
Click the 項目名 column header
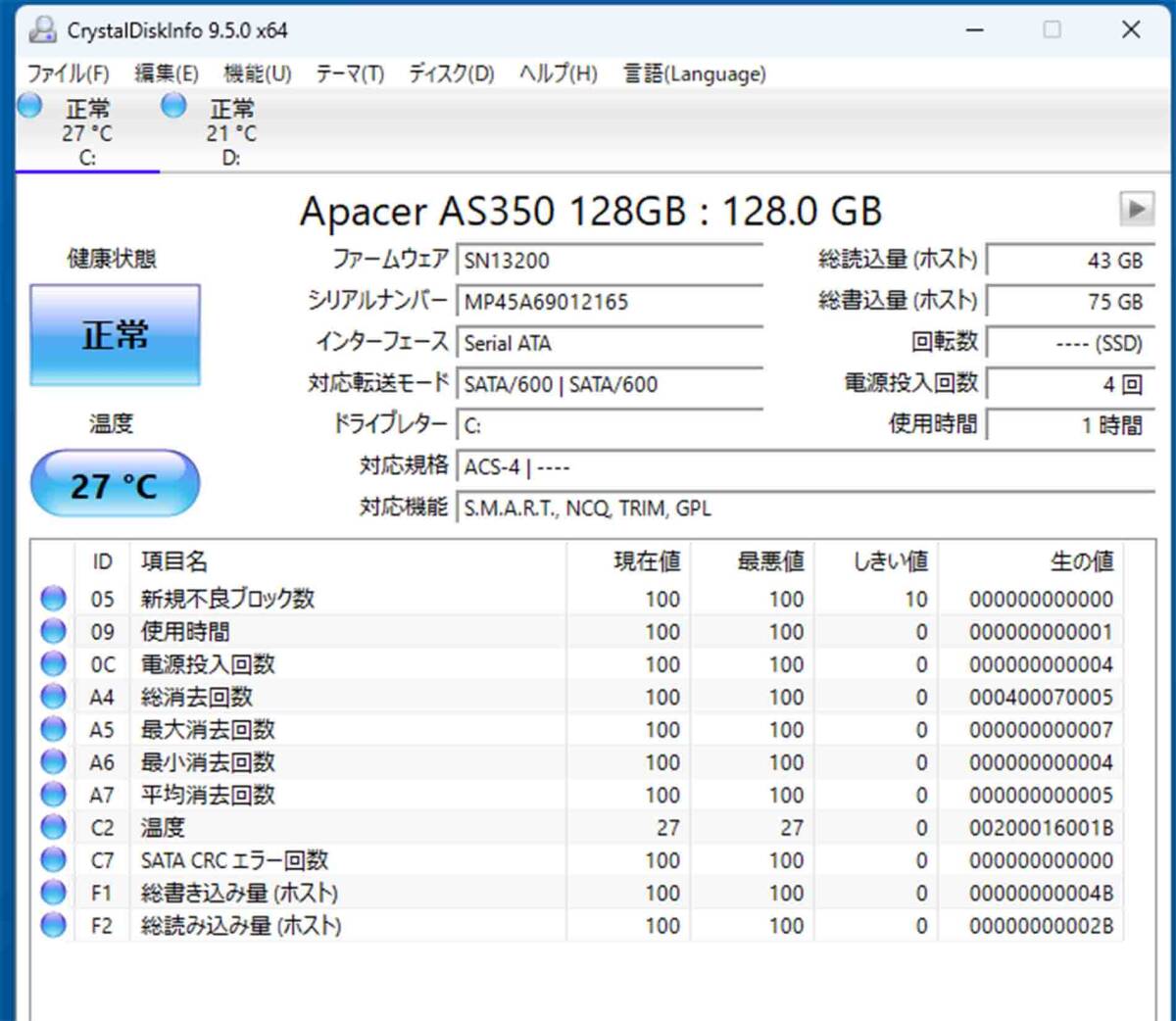pyautogui.click(x=348, y=561)
